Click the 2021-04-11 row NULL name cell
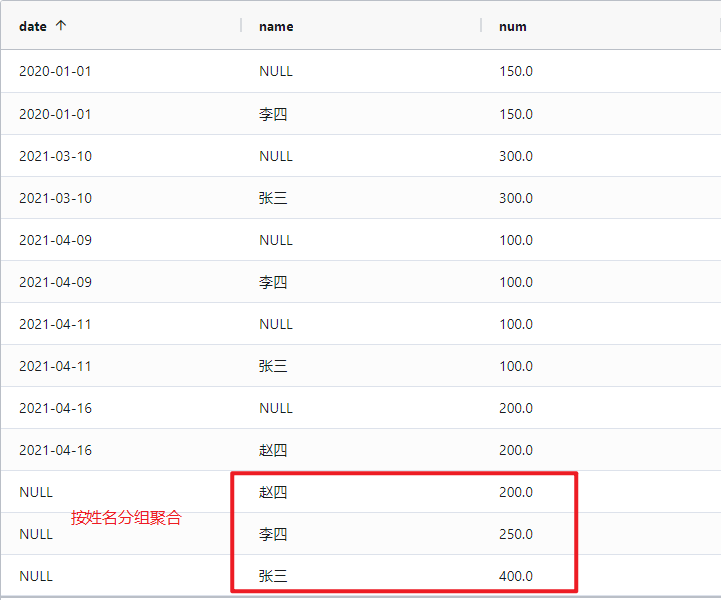 [x=276, y=324]
